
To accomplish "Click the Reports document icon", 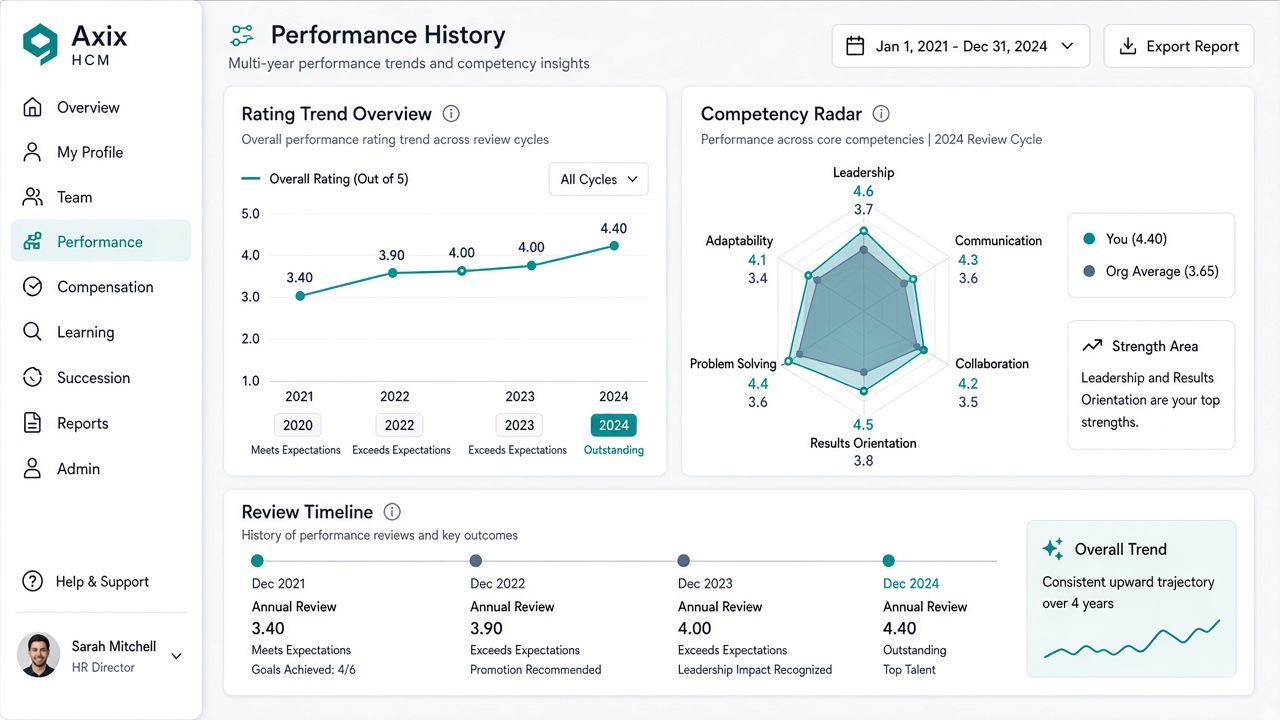I will [x=33, y=423].
